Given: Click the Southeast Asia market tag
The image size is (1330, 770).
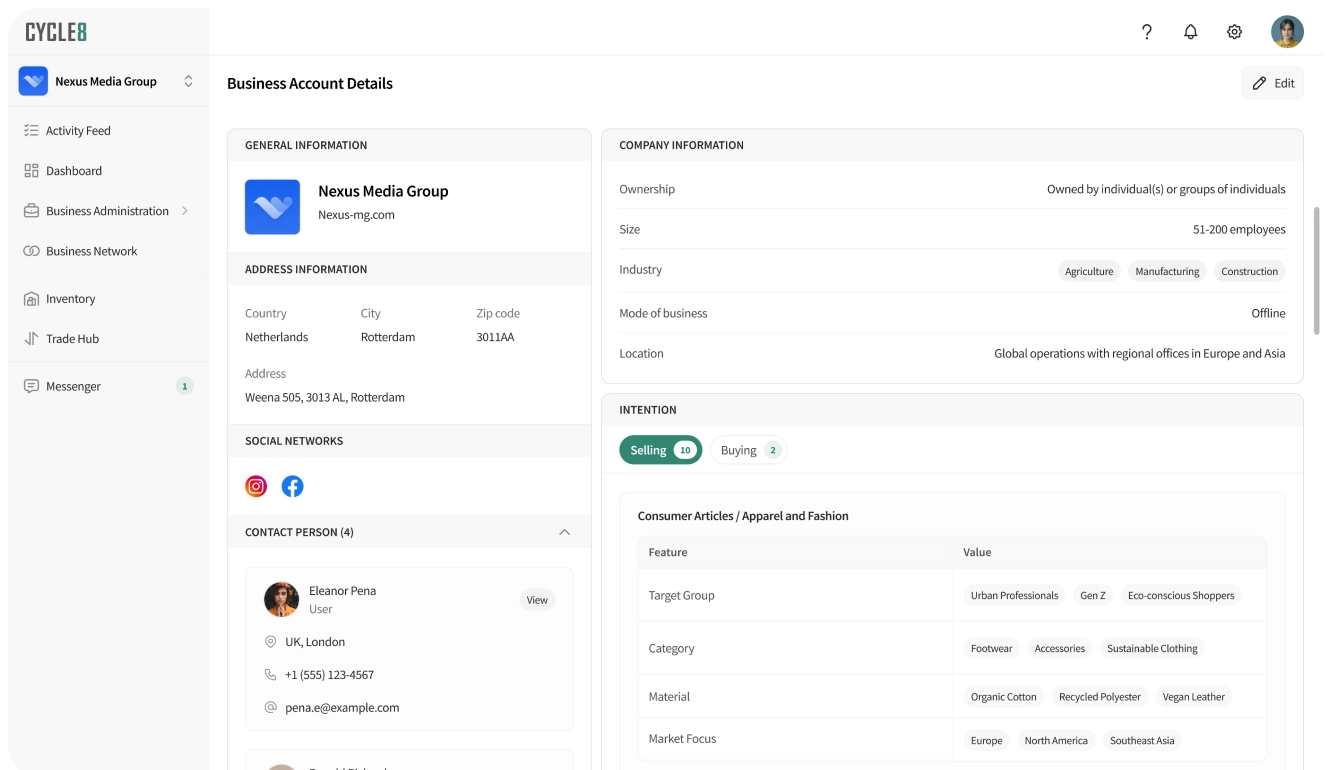Looking at the screenshot, I should 1142,740.
